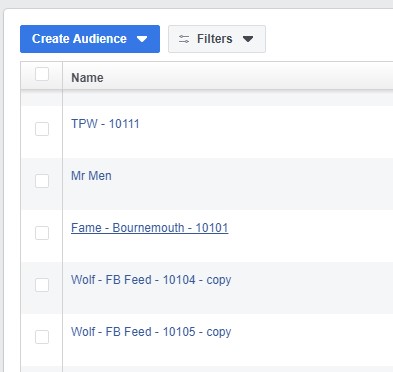Screen dimensions: 393x372
Task: Expand the Filters dropdown arrow
Action: pyautogui.click(x=248, y=39)
